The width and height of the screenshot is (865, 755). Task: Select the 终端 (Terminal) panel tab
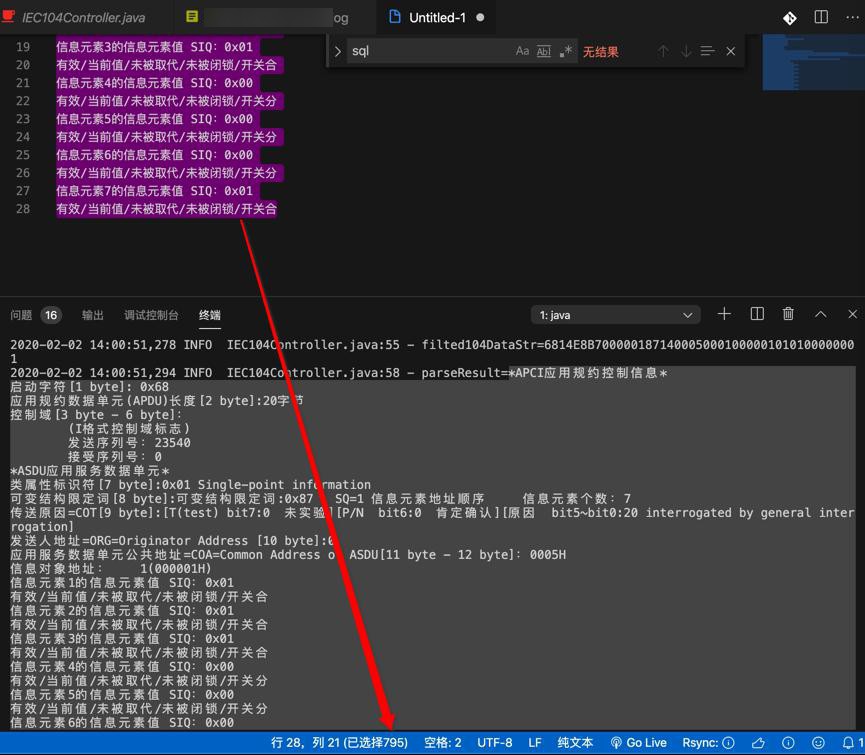pos(210,315)
